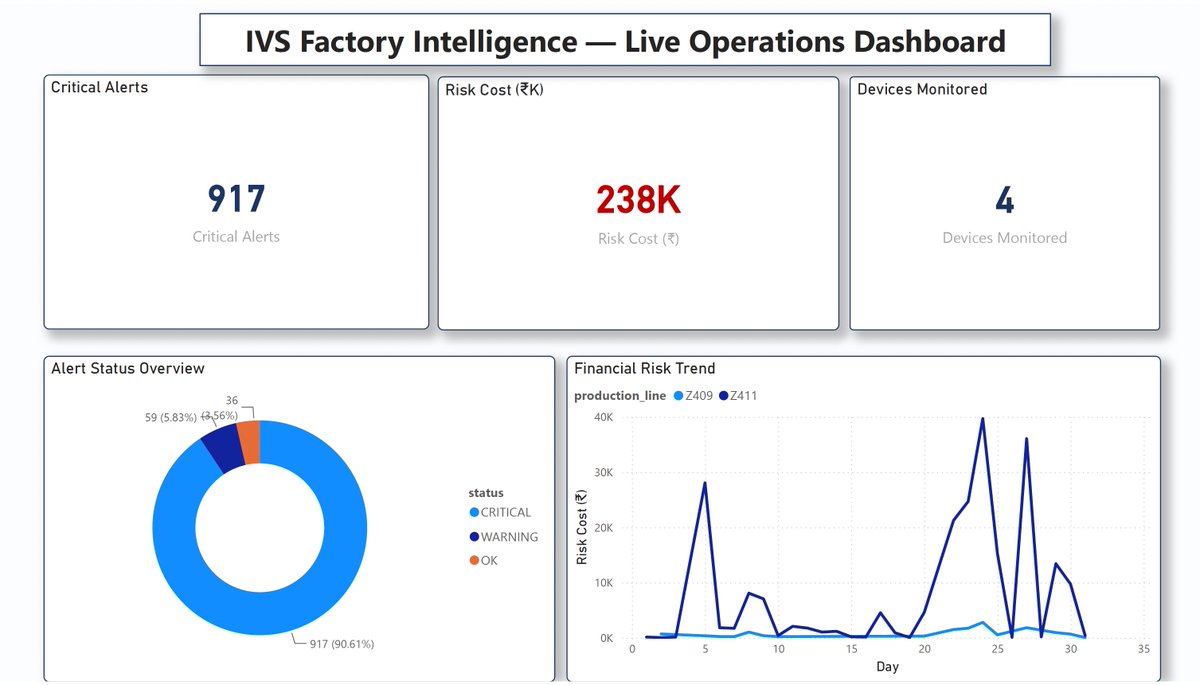Click the WARNING legend color dot
Screen dimensions: 1200x685
pyautogui.click(x=474, y=537)
